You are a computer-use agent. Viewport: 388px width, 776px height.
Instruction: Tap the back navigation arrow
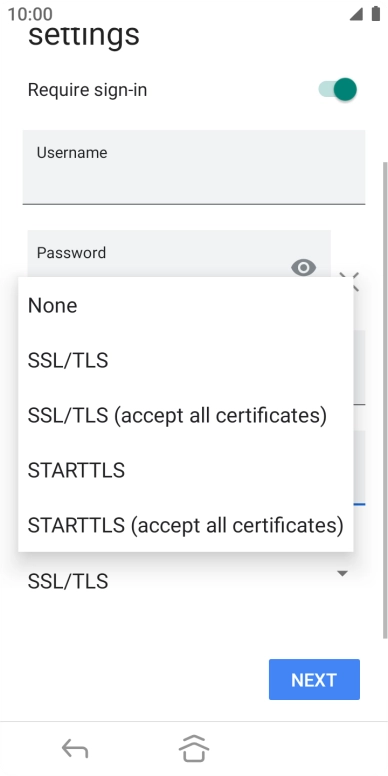(x=75, y=748)
